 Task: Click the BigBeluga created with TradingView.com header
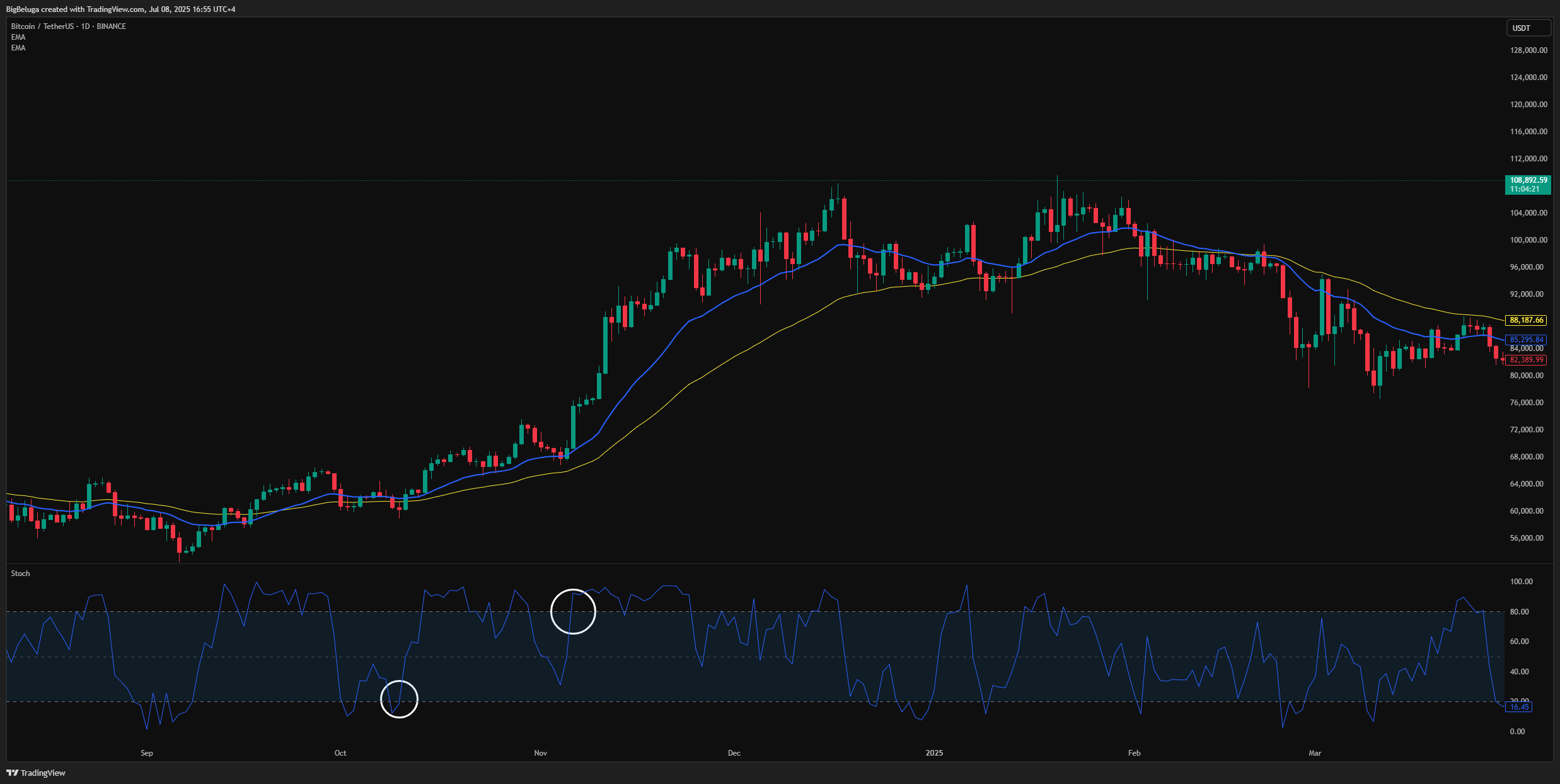click(x=120, y=9)
